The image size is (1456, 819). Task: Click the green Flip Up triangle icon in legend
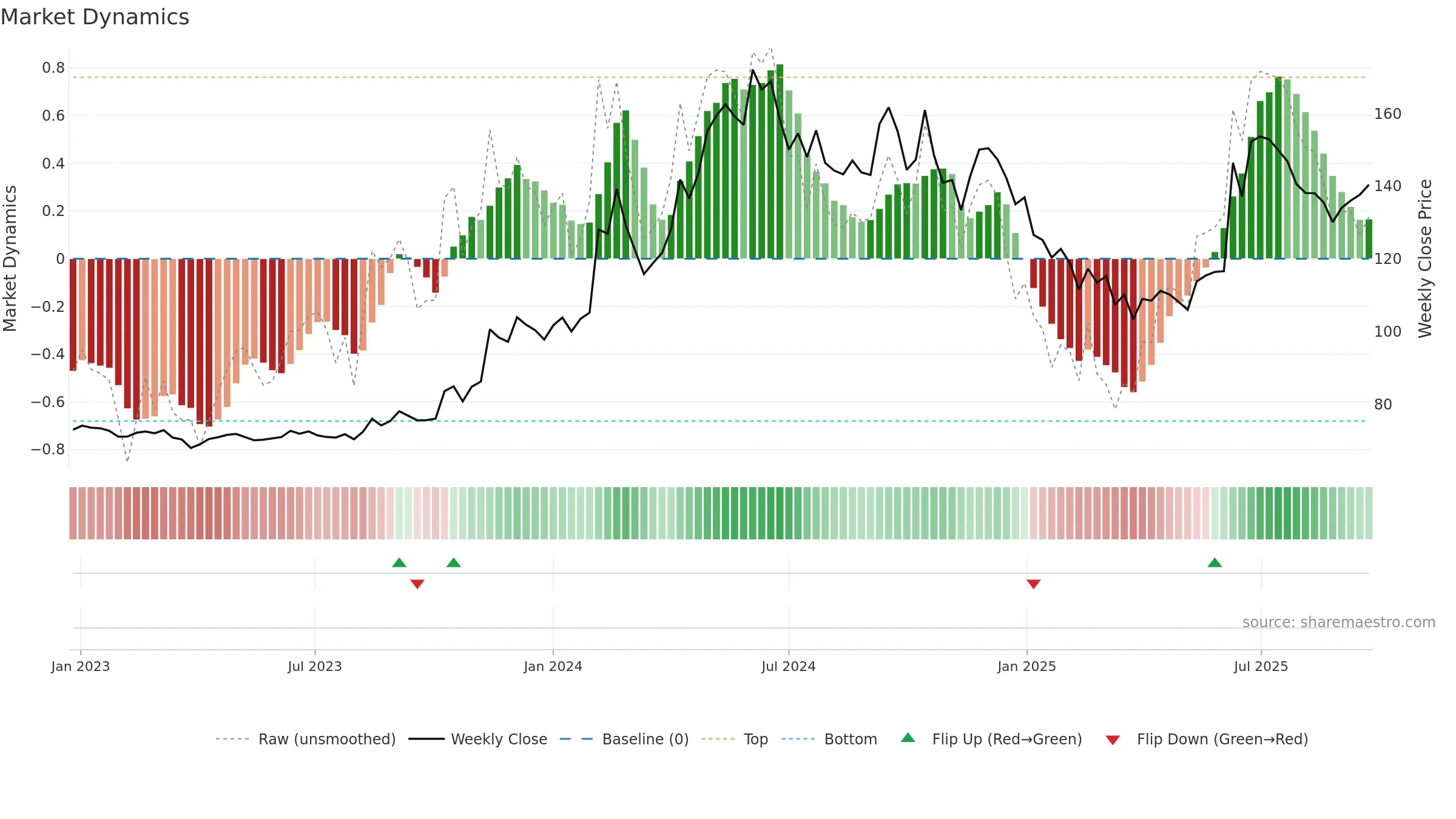908,738
